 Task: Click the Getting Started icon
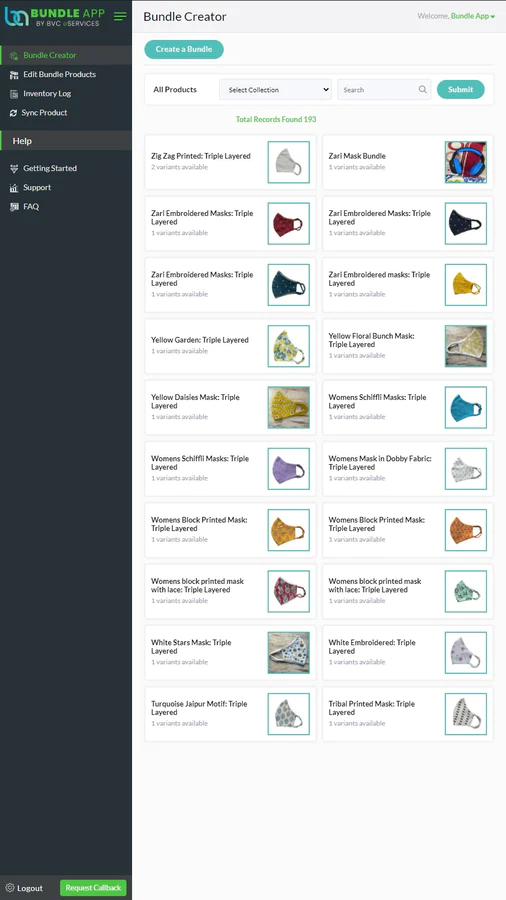pyautogui.click(x=14, y=169)
